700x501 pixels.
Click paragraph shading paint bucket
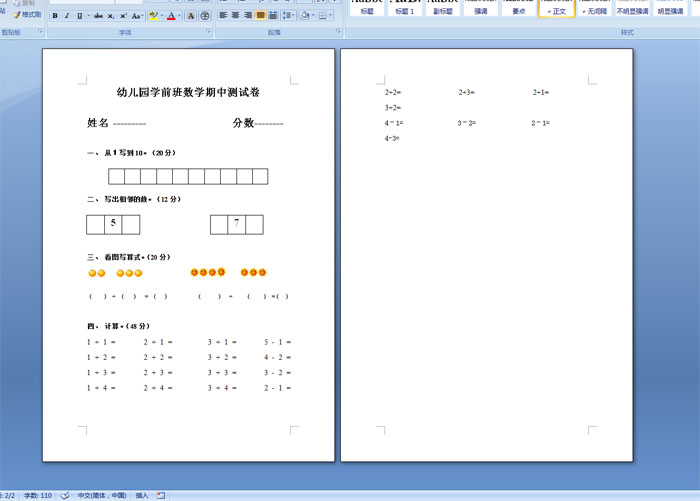(305, 15)
